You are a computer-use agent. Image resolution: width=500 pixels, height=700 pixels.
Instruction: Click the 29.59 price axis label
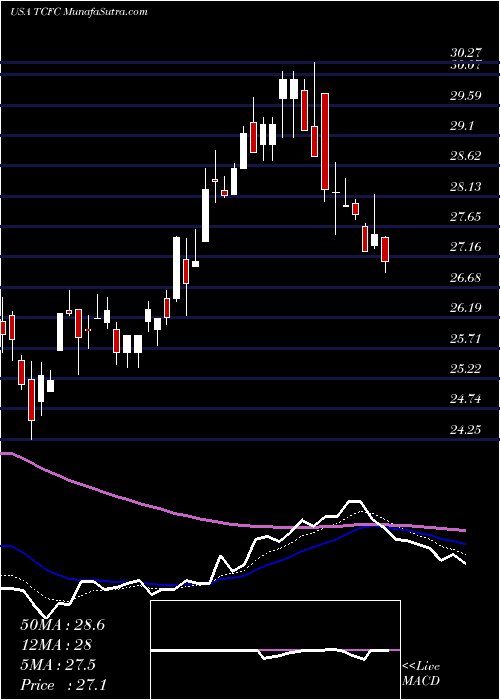tap(465, 96)
